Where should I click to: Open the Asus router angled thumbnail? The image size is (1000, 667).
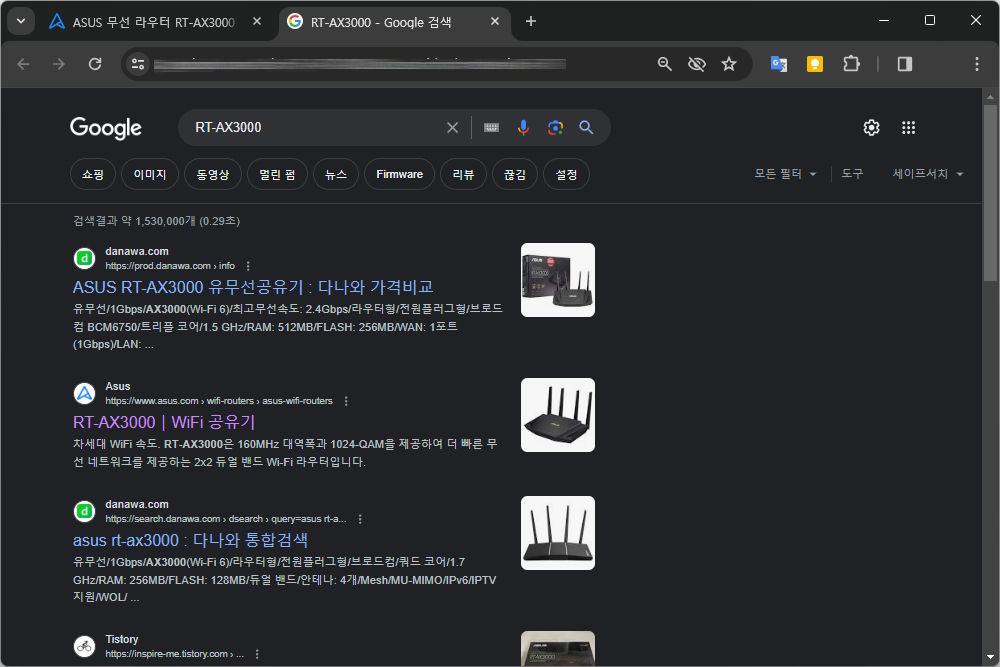(557, 415)
